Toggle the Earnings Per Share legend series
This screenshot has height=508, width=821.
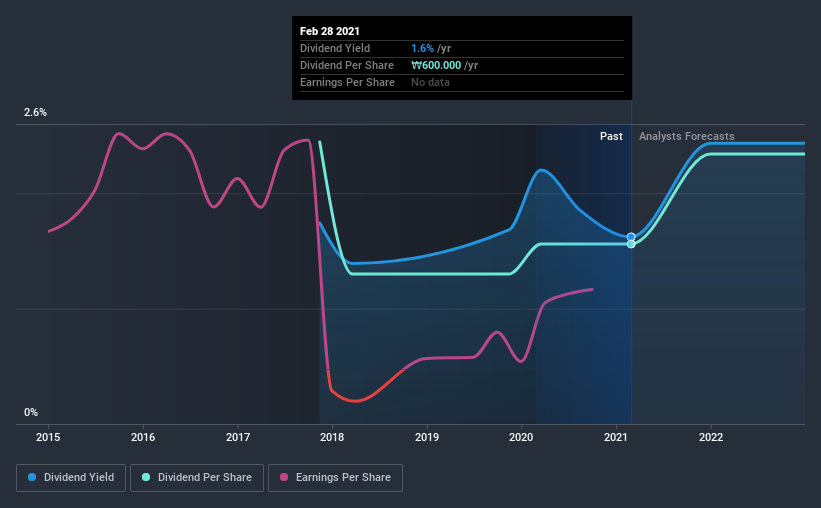click(x=335, y=478)
